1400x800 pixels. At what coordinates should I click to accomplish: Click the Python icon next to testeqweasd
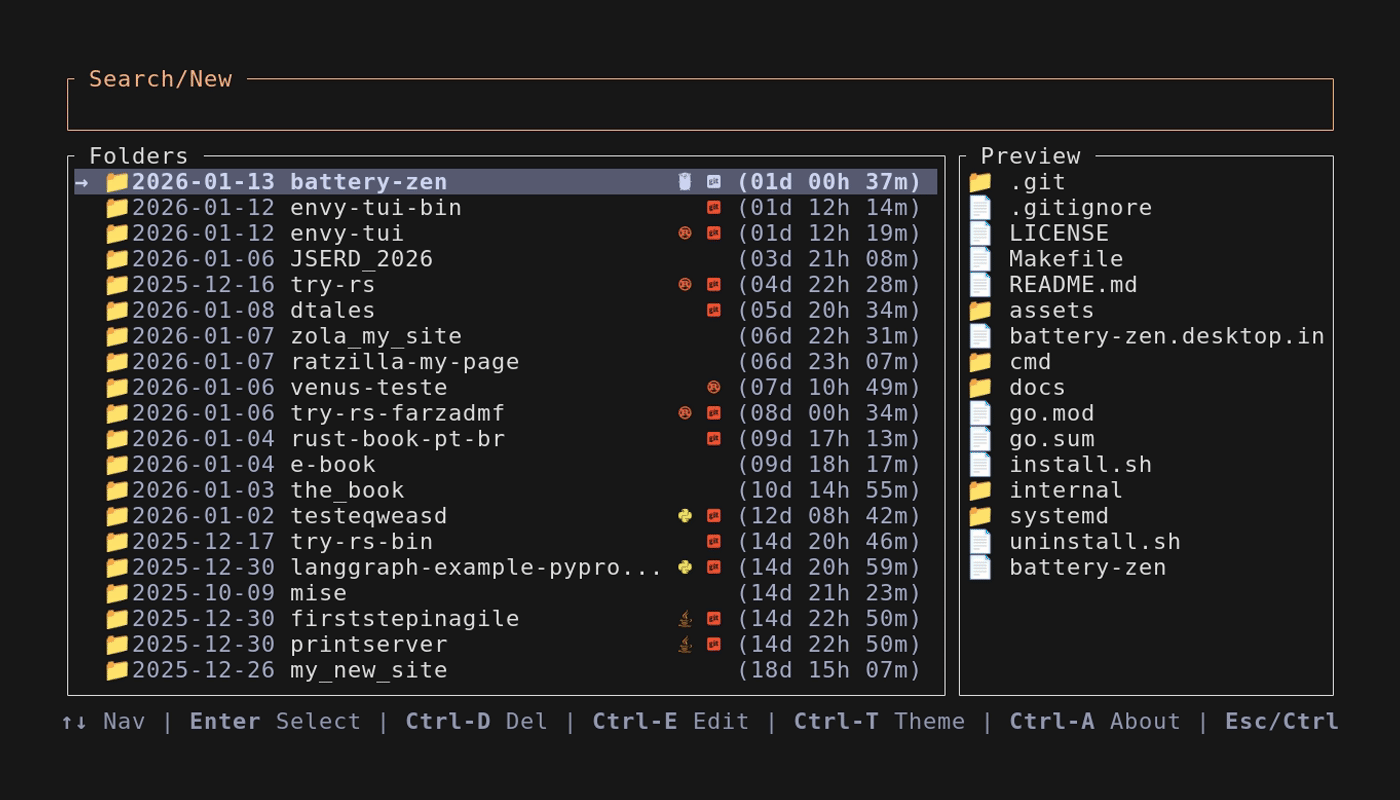coord(684,515)
